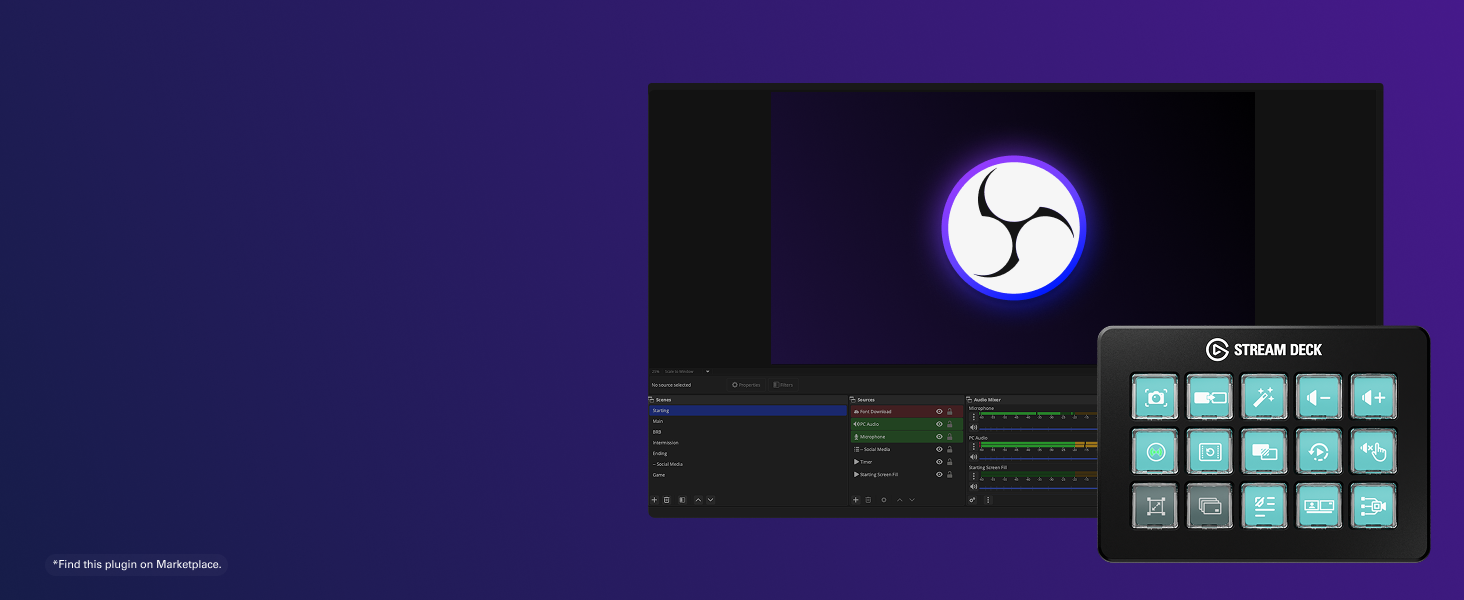
Task: Adjust the Starting Screen Fill volume slider
Action: 1039,487
